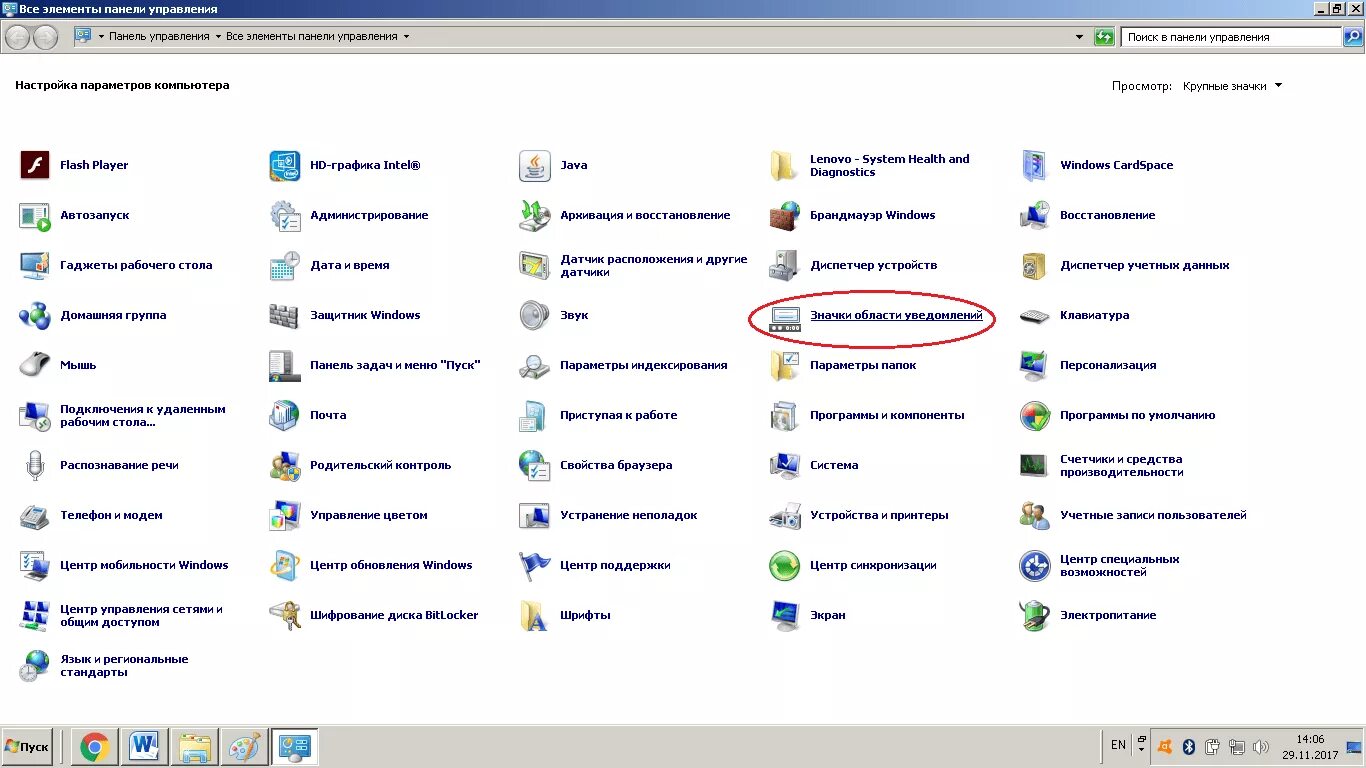Click the Домашняя группа spheres icon
This screenshot has height=768, width=1366.
(x=35, y=315)
